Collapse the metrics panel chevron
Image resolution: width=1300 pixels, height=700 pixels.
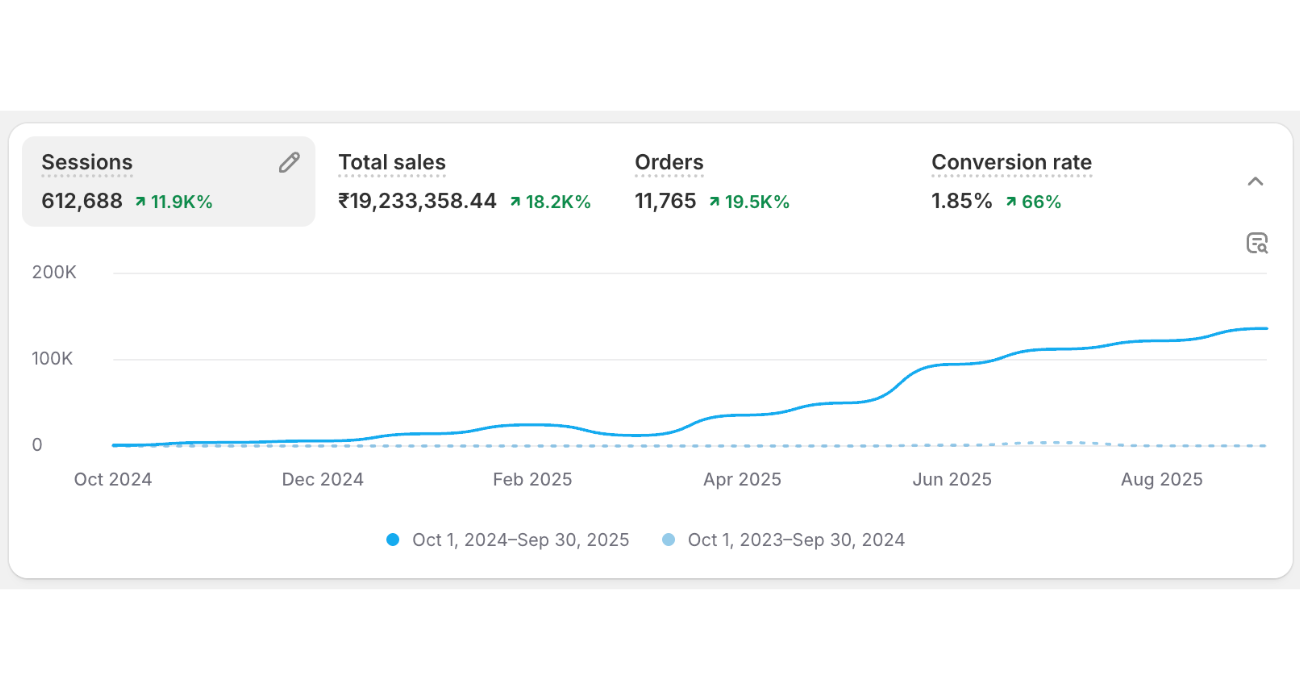point(1256,182)
